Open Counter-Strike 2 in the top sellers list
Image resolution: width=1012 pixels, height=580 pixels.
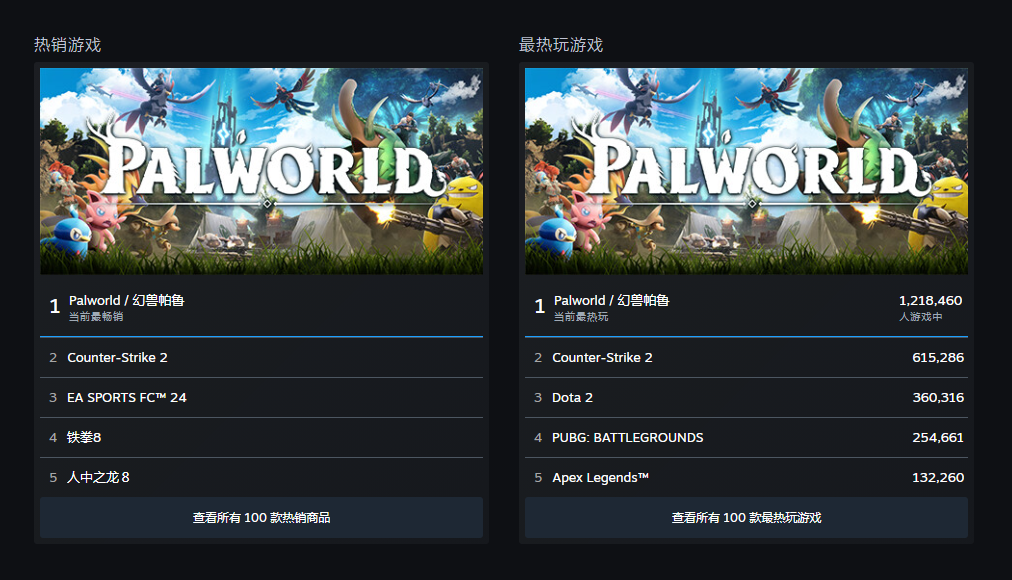pyautogui.click(x=117, y=358)
